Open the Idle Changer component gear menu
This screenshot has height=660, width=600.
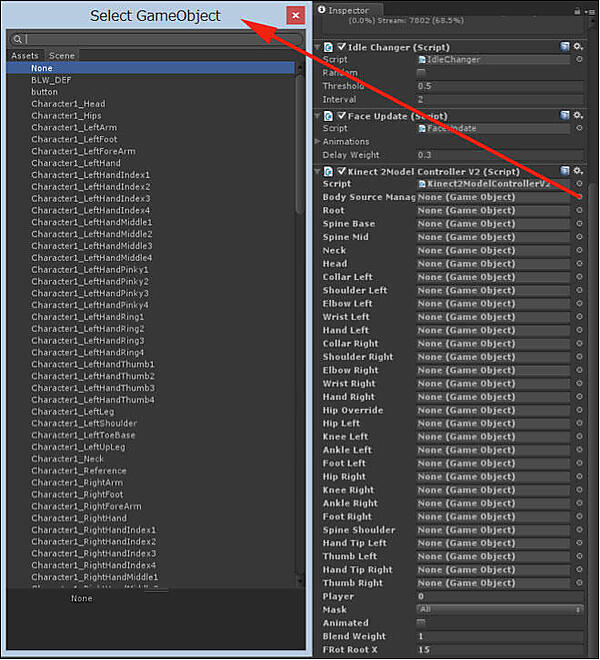coord(579,47)
